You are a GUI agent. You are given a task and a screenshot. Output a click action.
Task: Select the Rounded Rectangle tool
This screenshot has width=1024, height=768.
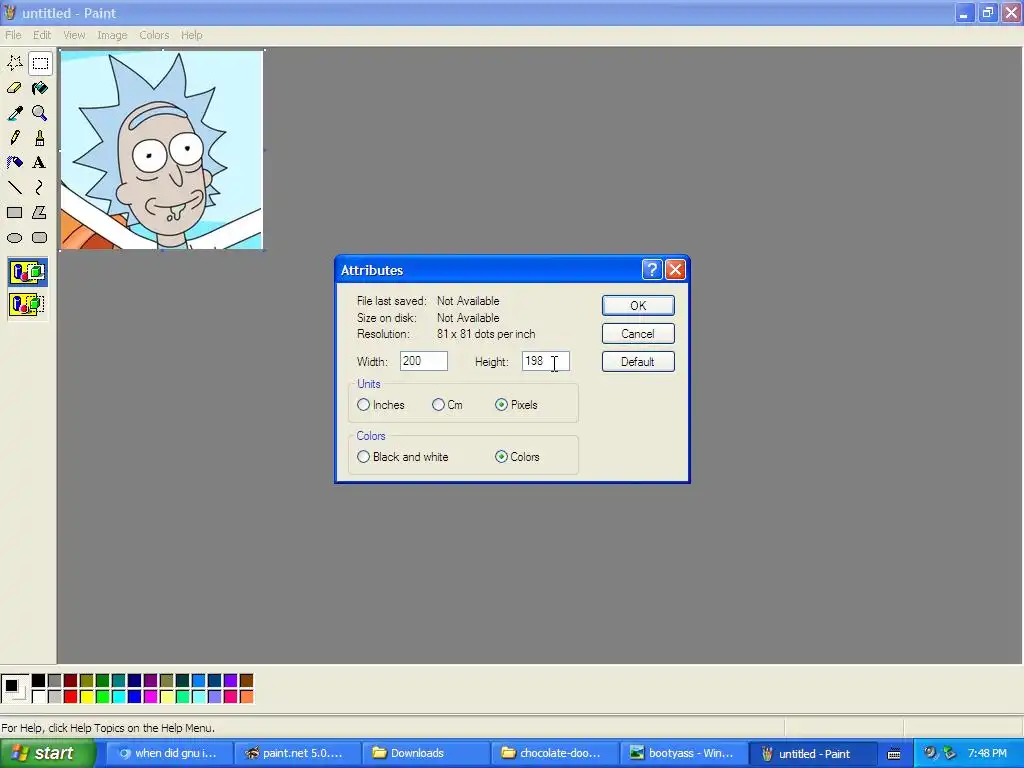pos(40,238)
